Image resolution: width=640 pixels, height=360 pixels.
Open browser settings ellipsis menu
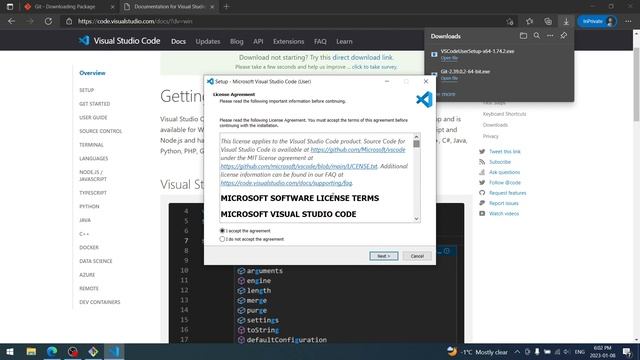pyautogui.click(x=628, y=21)
